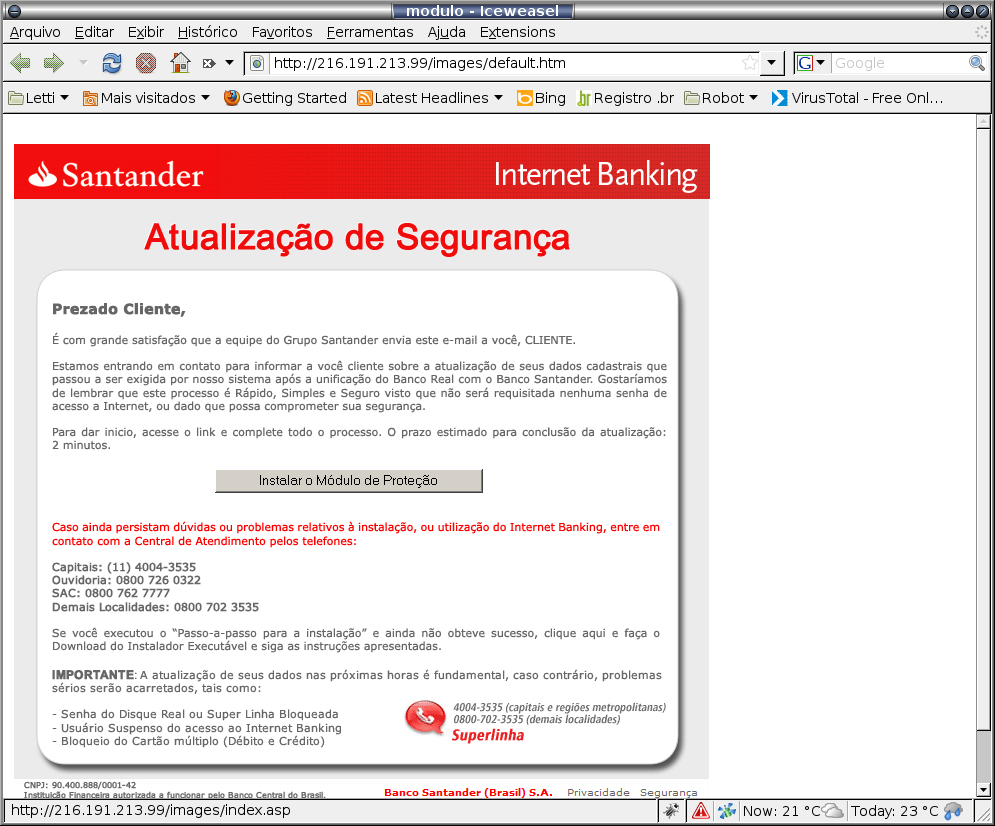Click the Getting Started Firefox icon

point(232,98)
